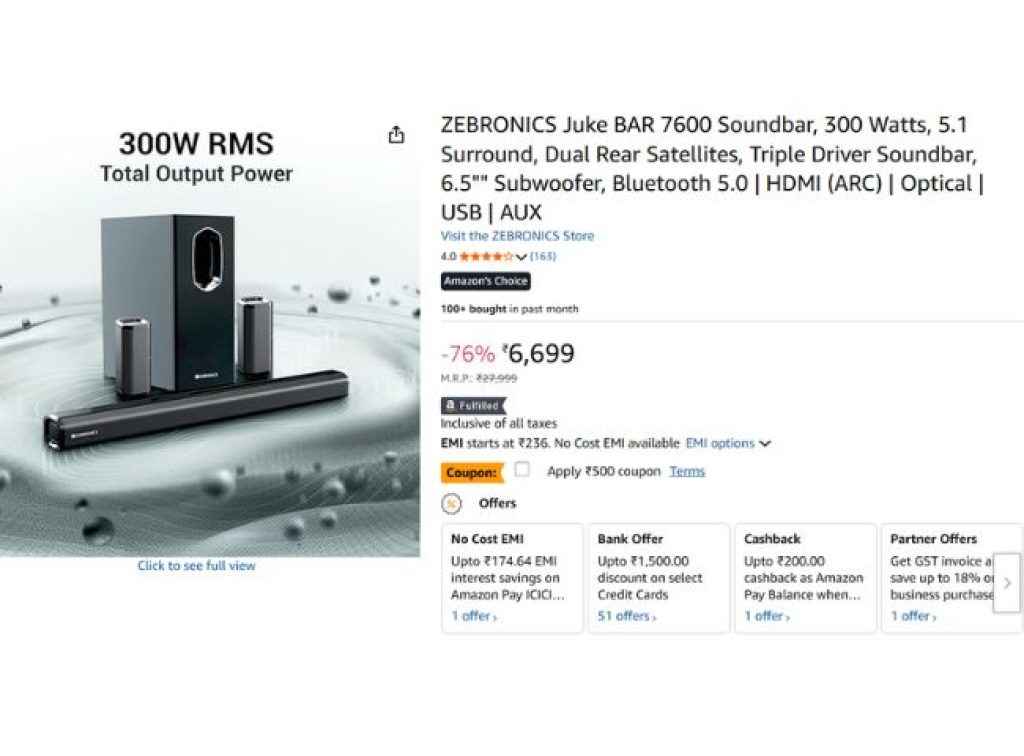Expand the 51 offers bank offer link
This screenshot has width=1024, height=756.
(627, 616)
